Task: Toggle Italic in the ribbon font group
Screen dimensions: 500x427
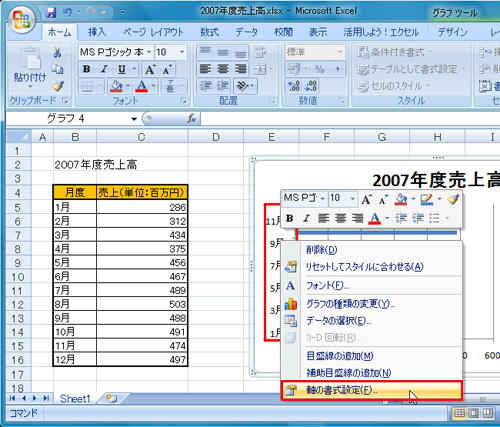Action: 104,69
